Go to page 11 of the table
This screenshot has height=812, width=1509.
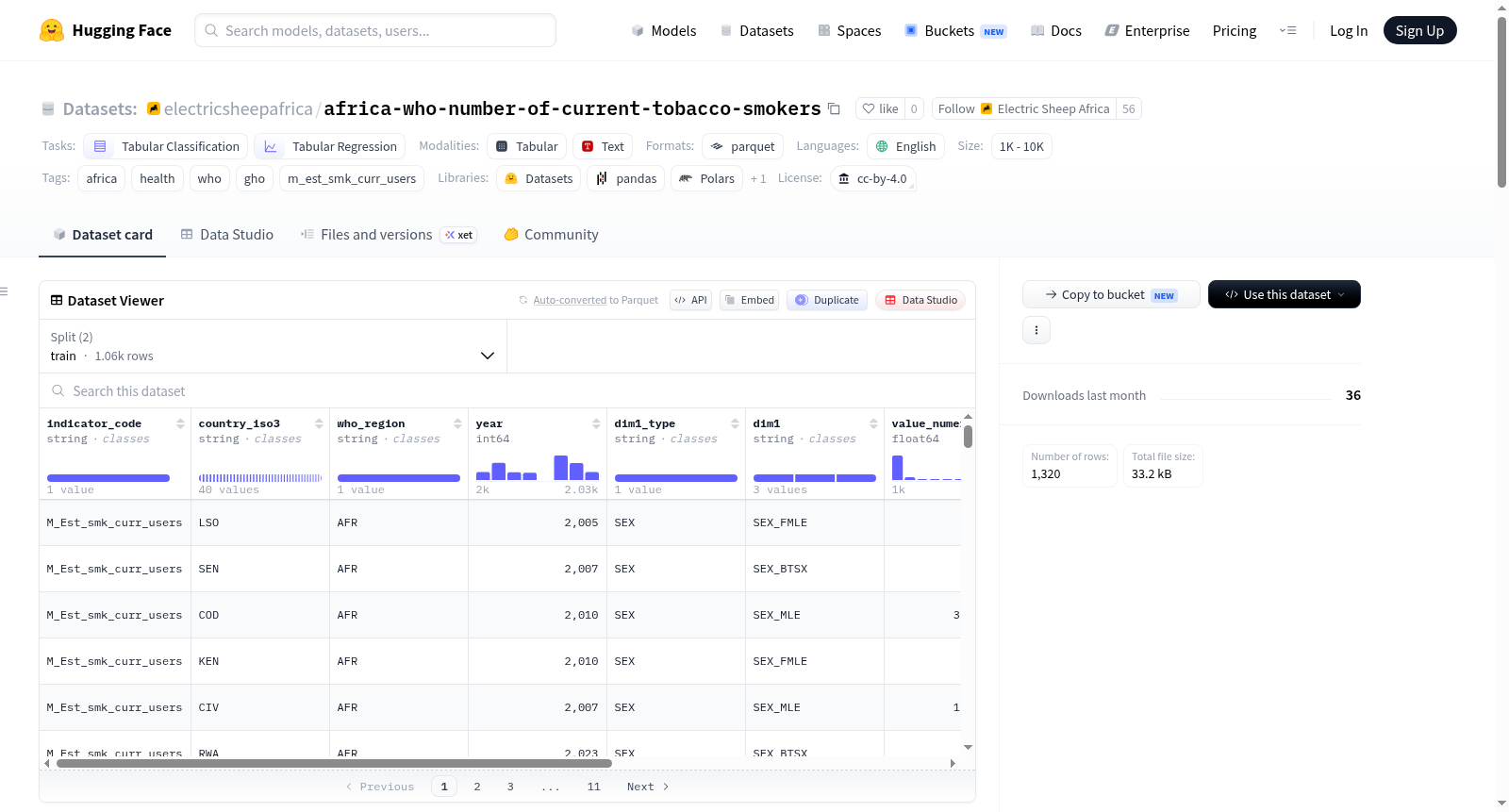coord(594,787)
